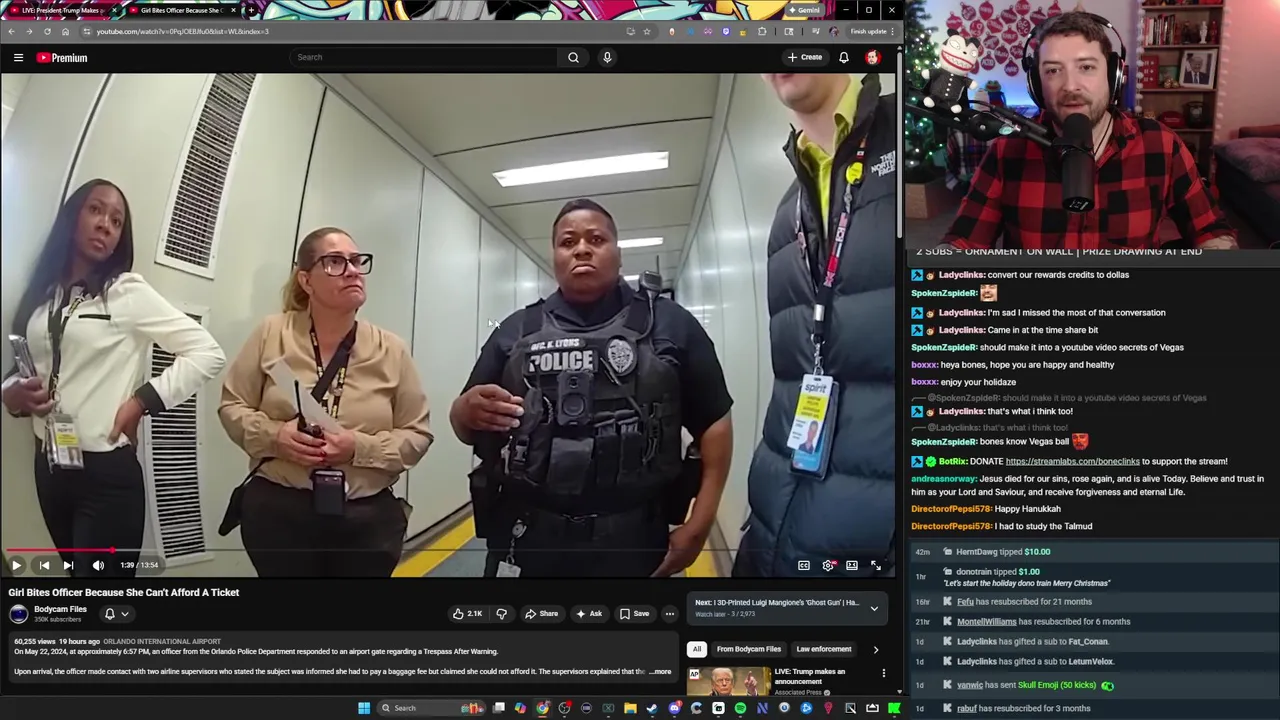Open File Explorer from taskbar
Viewport: 1280px width, 720px height.
(x=630, y=708)
